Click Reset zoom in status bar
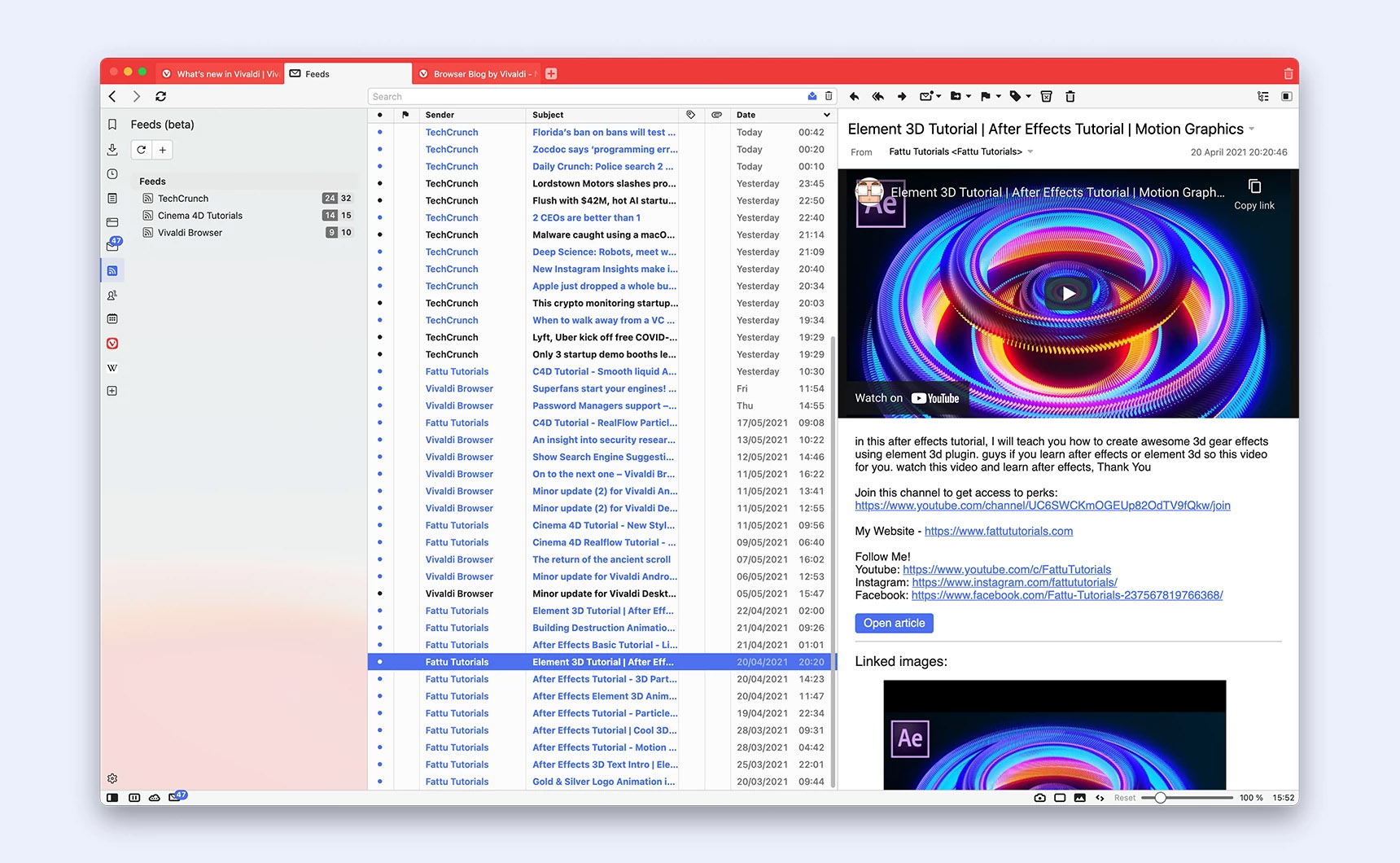This screenshot has width=1400, height=863. pyautogui.click(x=1125, y=798)
